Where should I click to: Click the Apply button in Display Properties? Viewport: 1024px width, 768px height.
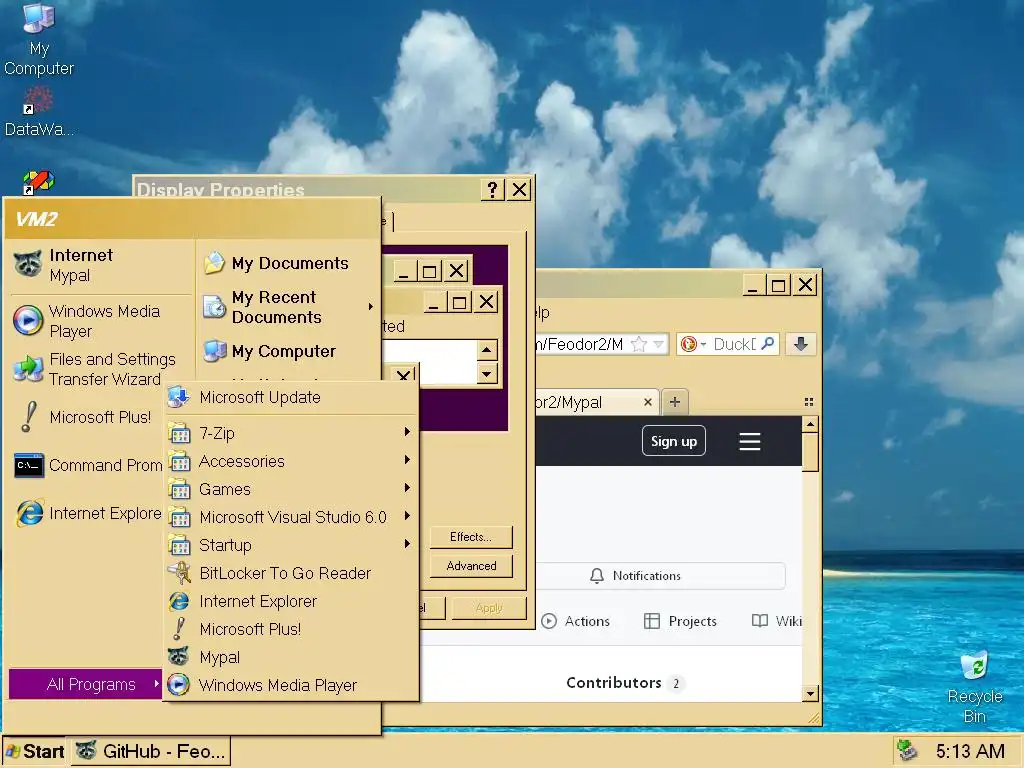pyautogui.click(x=488, y=608)
